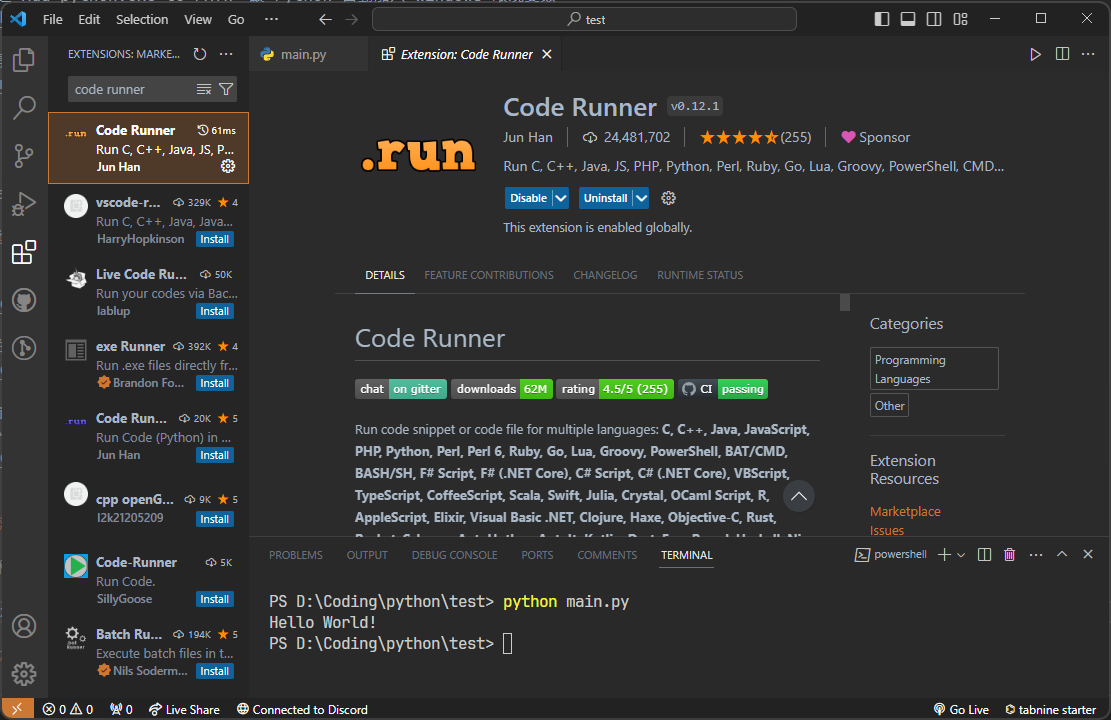The width and height of the screenshot is (1111, 720).
Task: Open the Accounts menu icon
Action: [24, 626]
